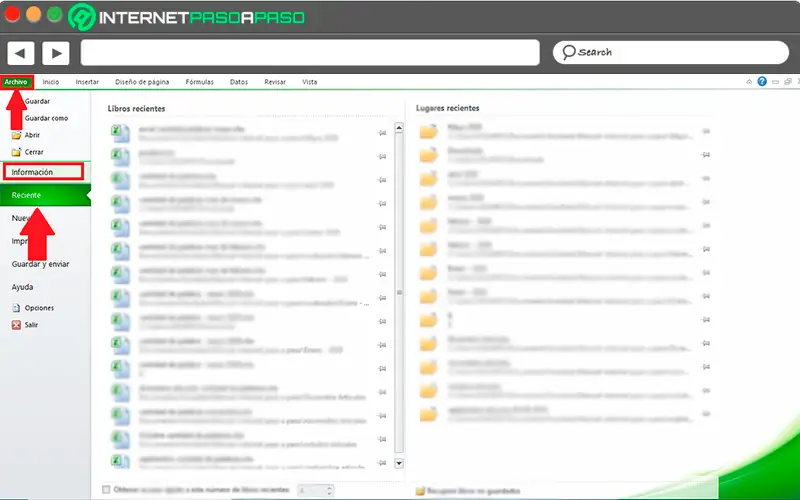
Task: Click Recuperar libros no guardados
Action: point(473,491)
